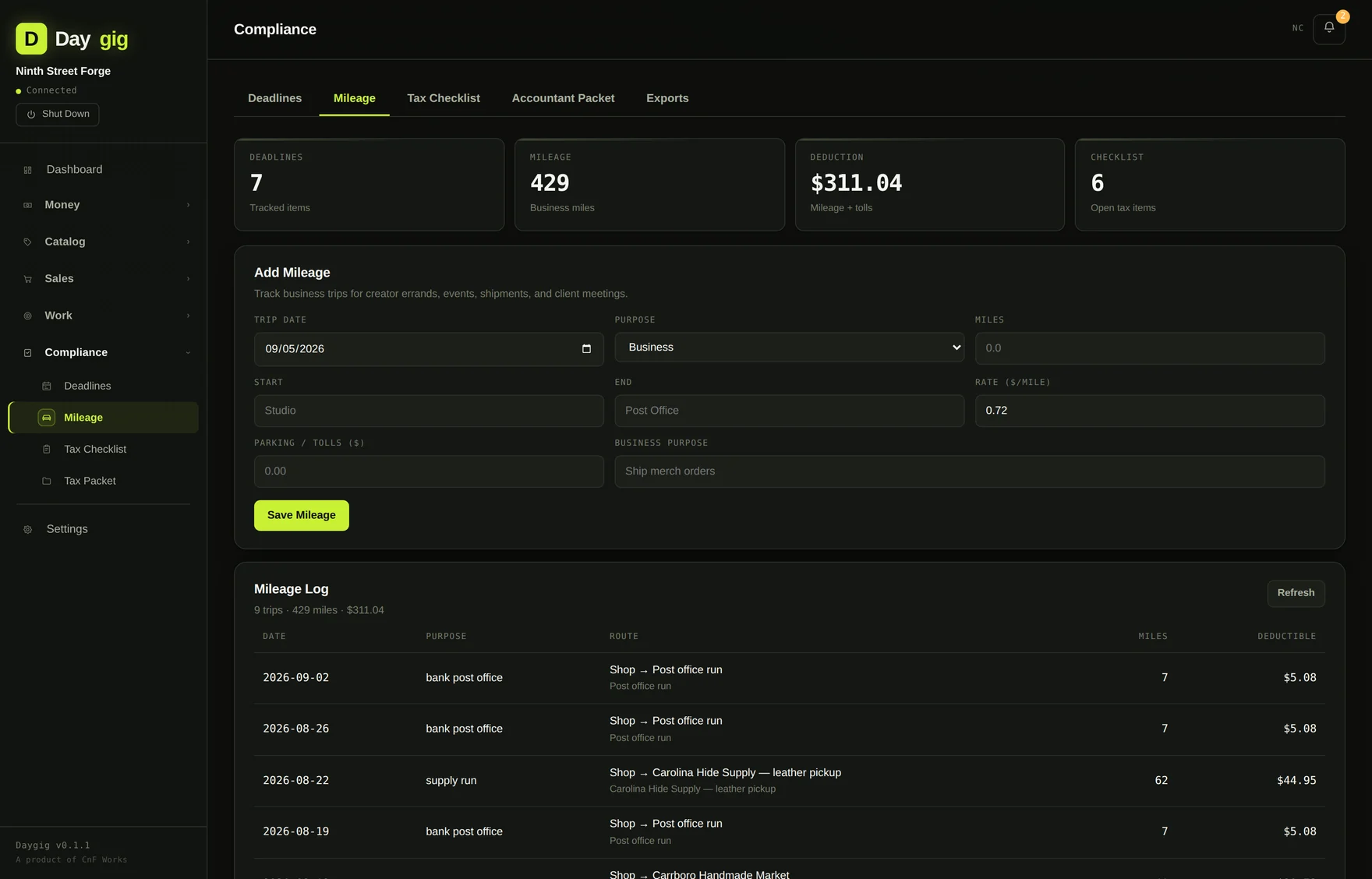The height and width of the screenshot is (879, 1372).
Task: Click the 2026-08-26 log date
Action: tap(295, 729)
